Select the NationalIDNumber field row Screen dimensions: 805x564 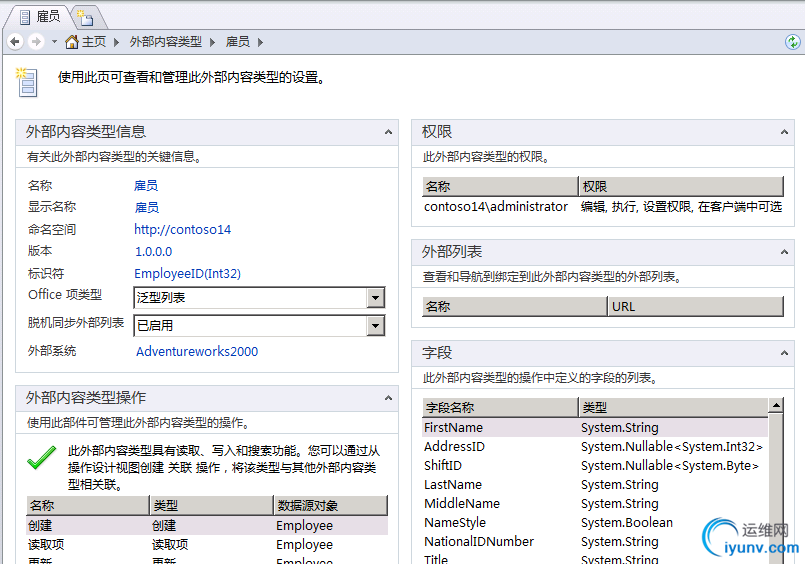pos(595,541)
